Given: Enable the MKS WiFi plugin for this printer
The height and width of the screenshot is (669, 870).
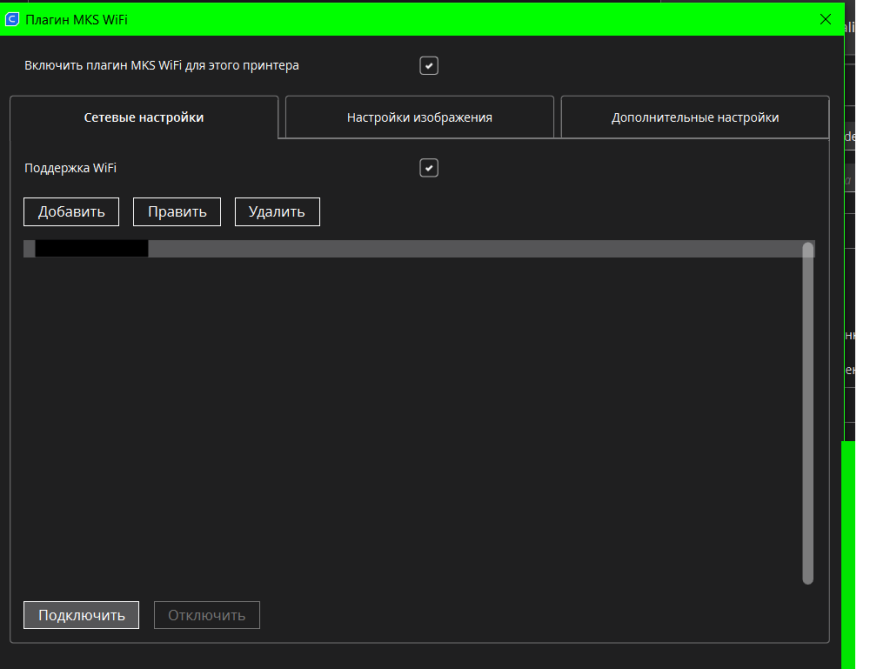Looking at the screenshot, I should point(428,65).
